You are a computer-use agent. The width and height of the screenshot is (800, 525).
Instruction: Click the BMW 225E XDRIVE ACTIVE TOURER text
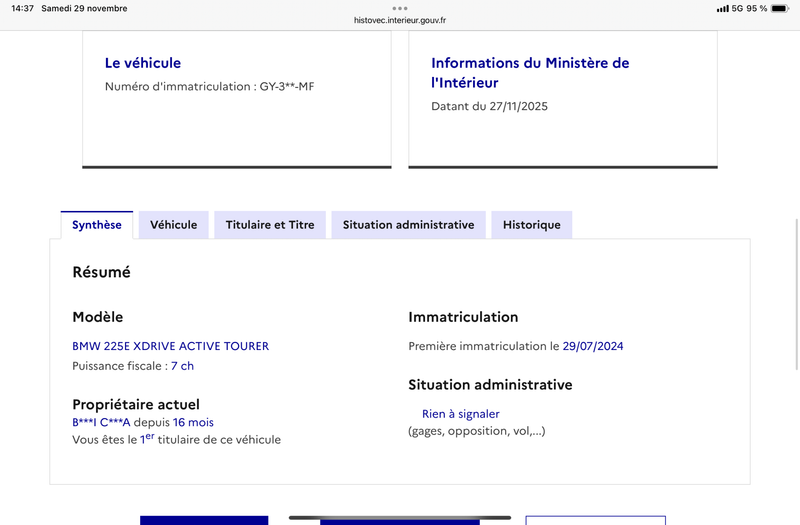tap(170, 346)
